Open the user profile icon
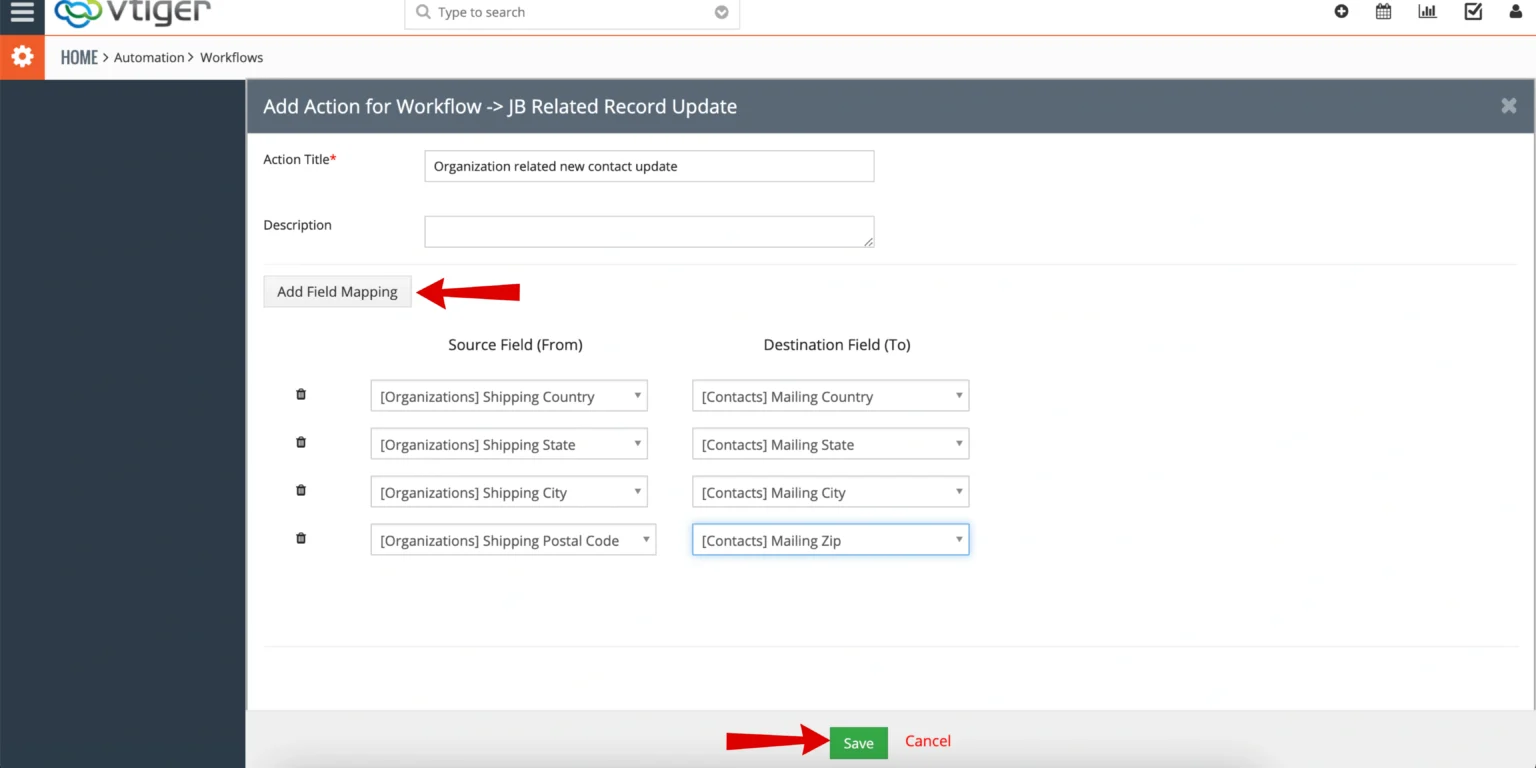1536x768 pixels. click(x=1515, y=11)
